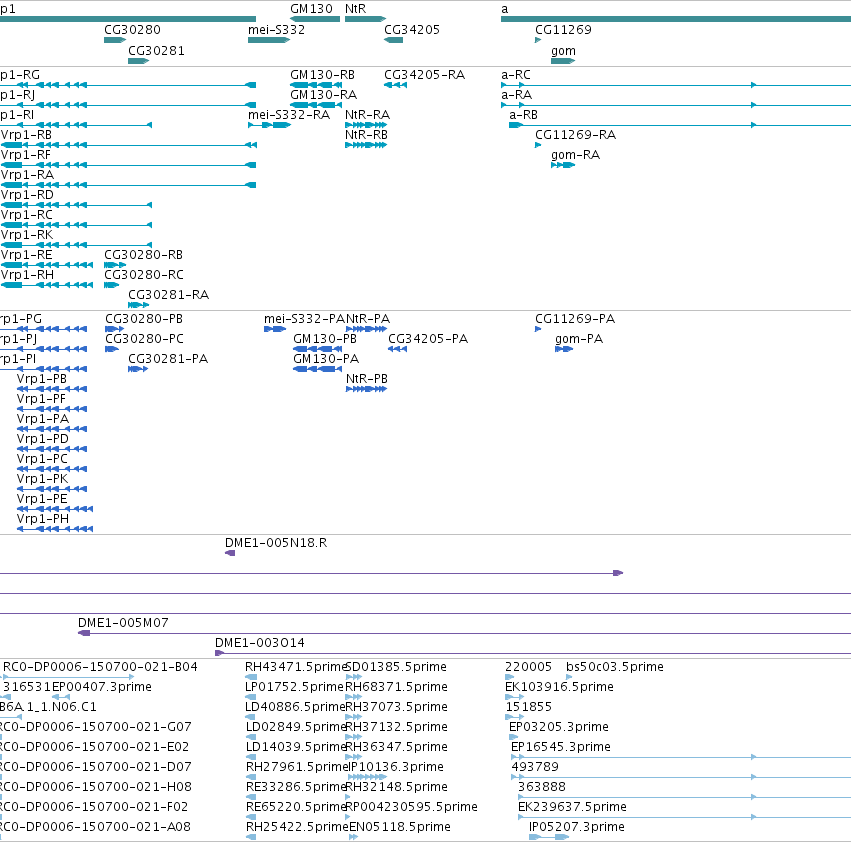Click the CG30280-PB protein label
This screenshot has height=842, width=851.
pyautogui.click(x=144, y=319)
